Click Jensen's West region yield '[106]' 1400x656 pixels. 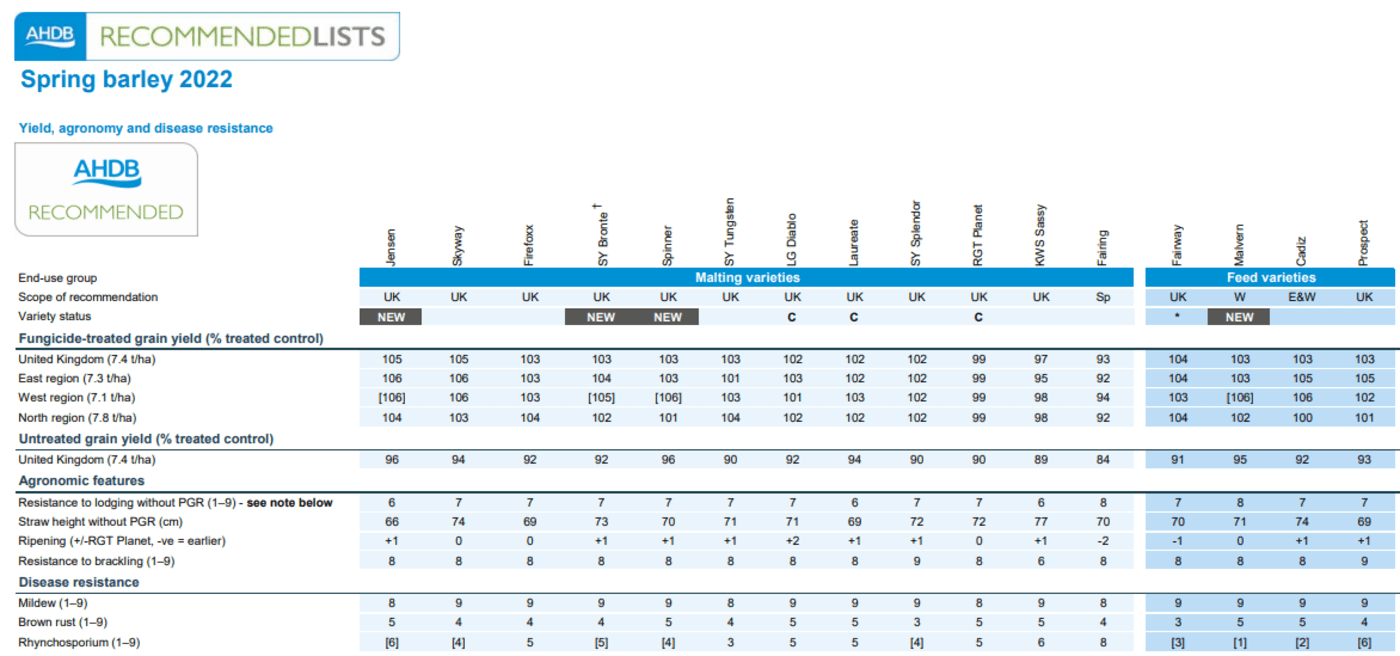click(x=391, y=398)
